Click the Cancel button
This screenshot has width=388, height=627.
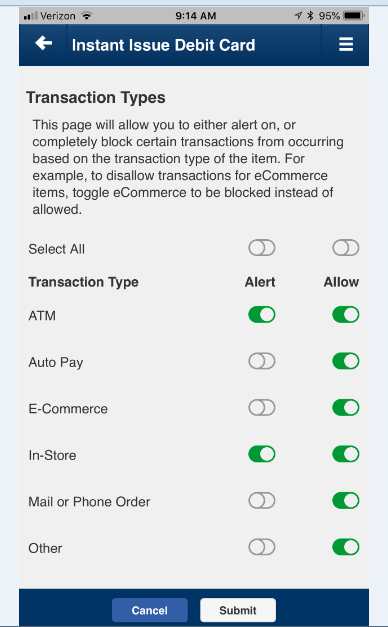150,610
